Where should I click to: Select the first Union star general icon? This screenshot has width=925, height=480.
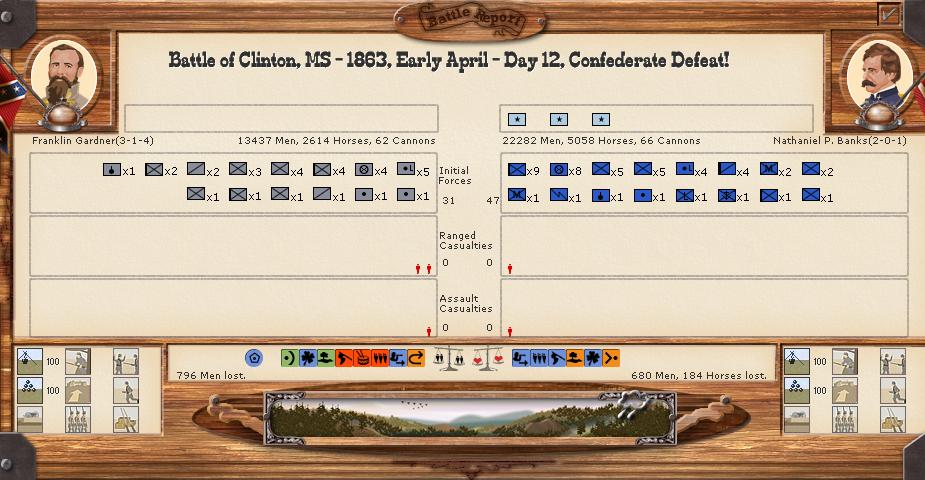tap(517, 120)
